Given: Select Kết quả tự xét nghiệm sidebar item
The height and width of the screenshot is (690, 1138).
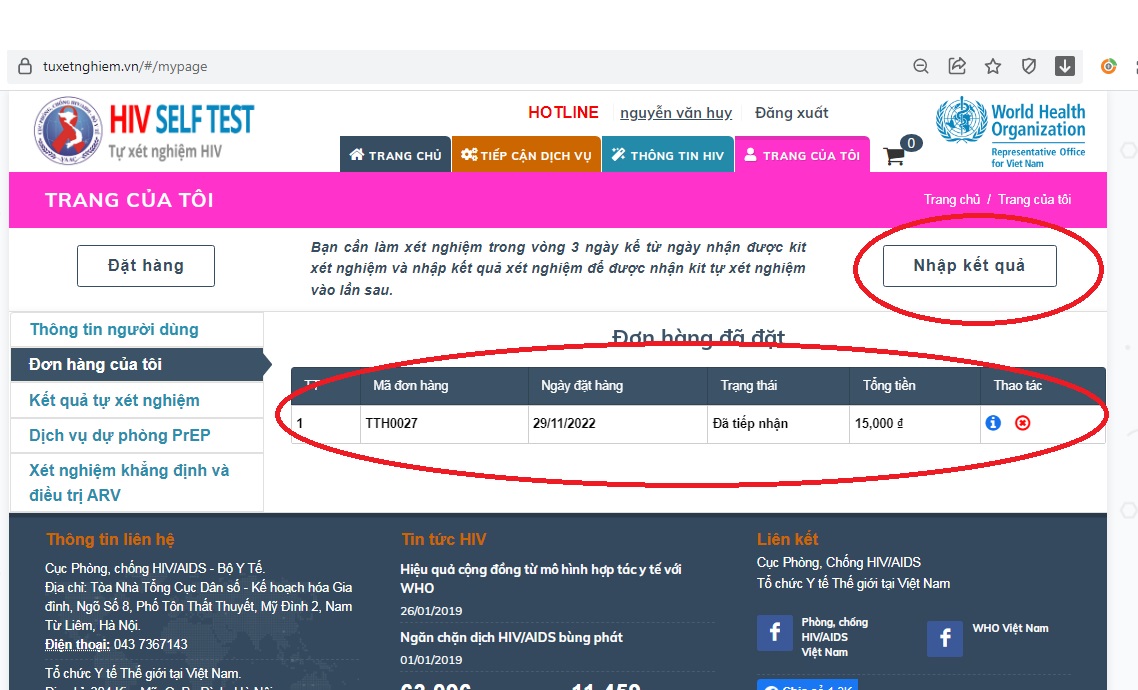Looking at the screenshot, I should [x=114, y=401].
